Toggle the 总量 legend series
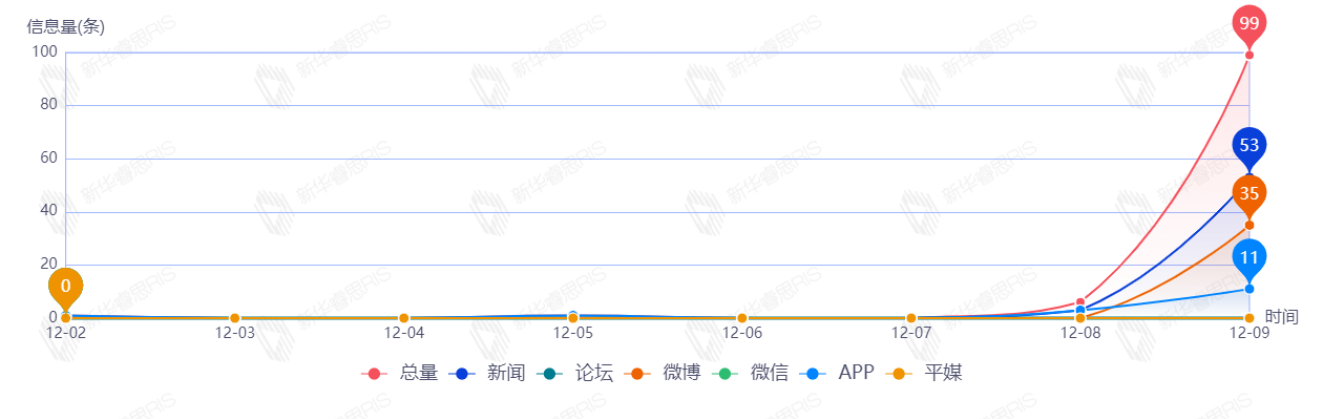This screenshot has height=419, width=1324. tap(400, 373)
